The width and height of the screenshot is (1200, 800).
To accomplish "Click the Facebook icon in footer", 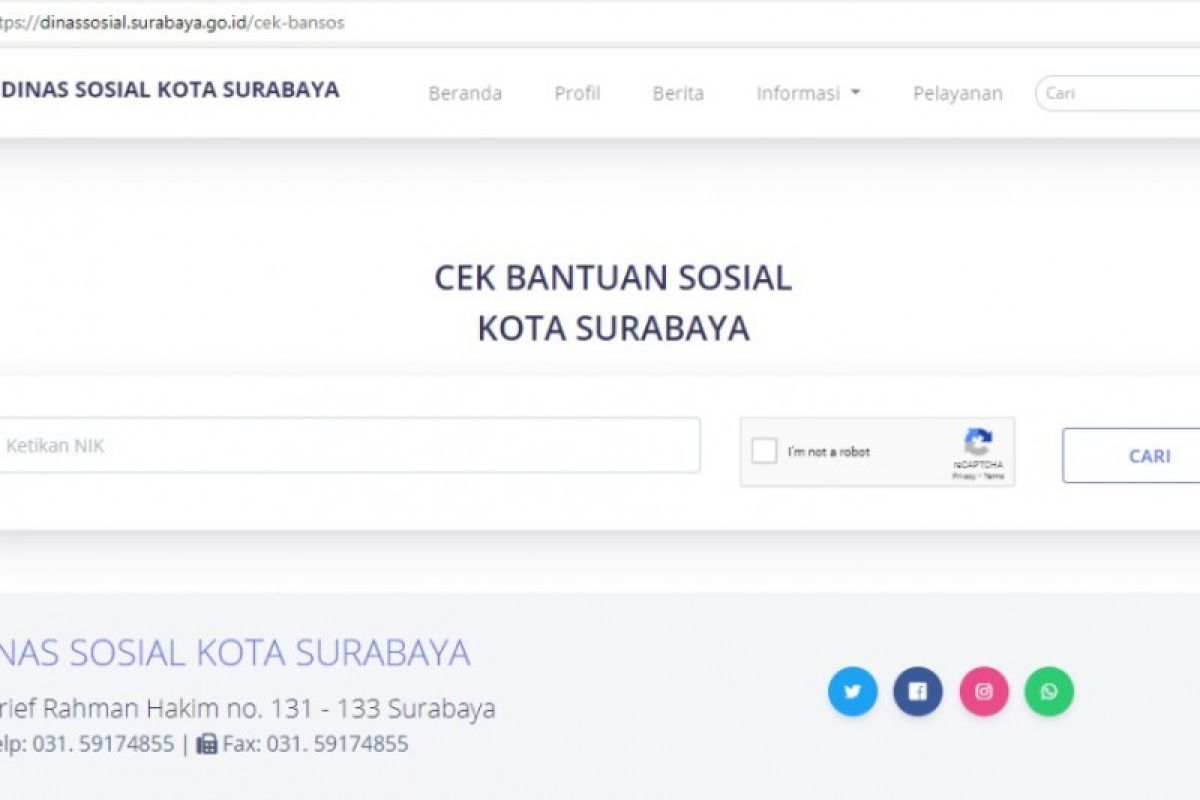I will tap(918, 692).
